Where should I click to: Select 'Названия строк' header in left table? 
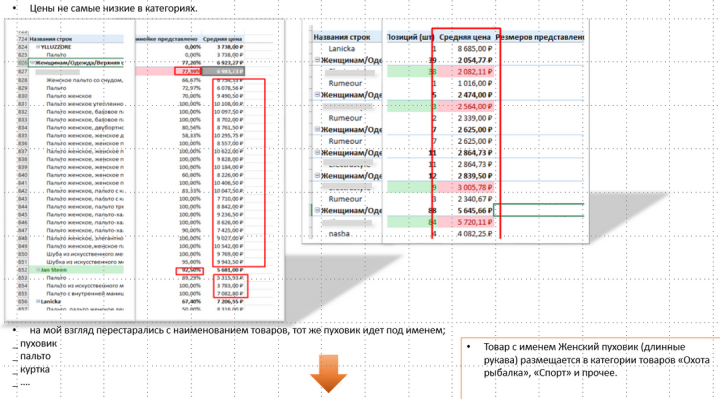[x=51, y=39]
